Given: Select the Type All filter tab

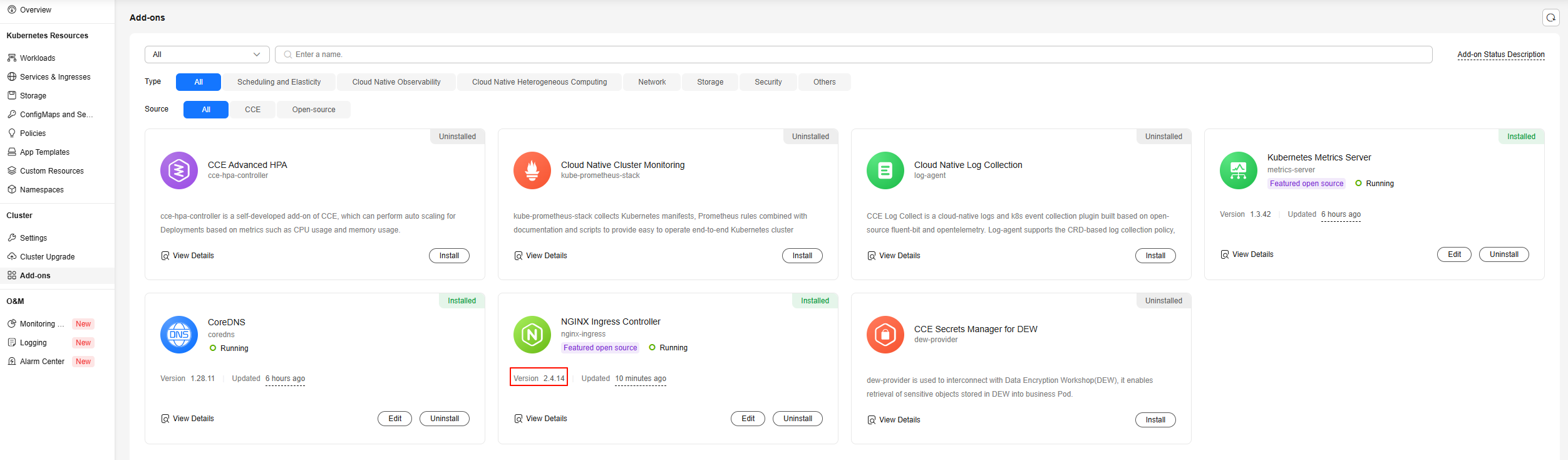Looking at the screenshot, I should coord(199,82).
